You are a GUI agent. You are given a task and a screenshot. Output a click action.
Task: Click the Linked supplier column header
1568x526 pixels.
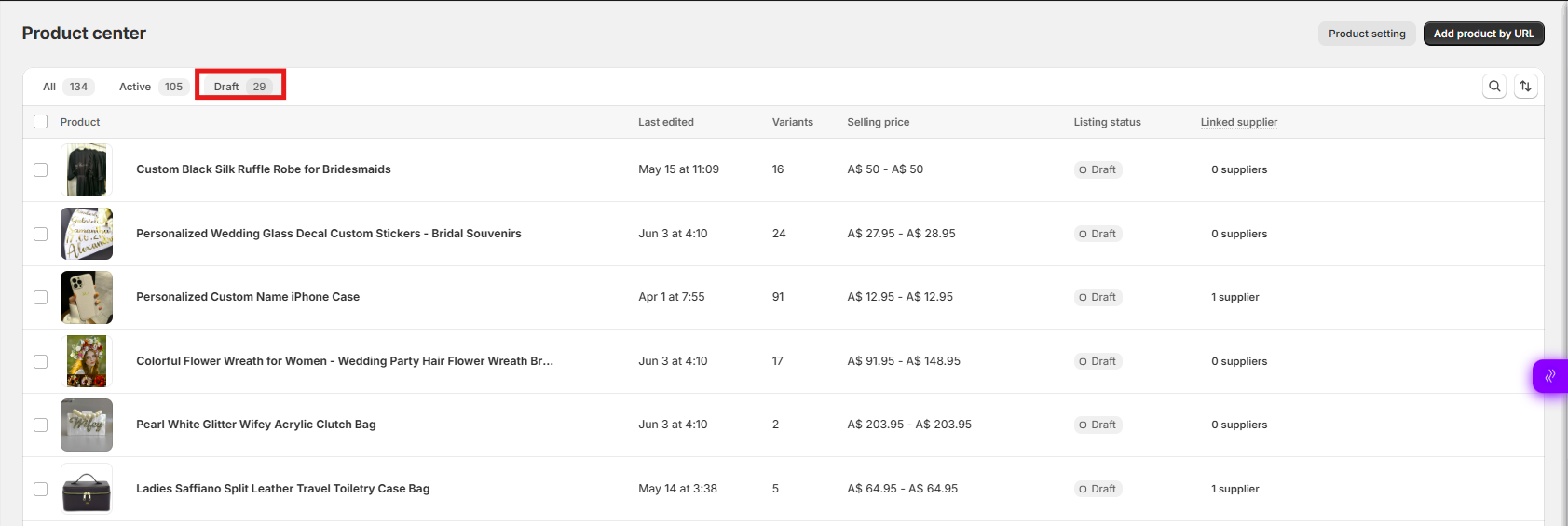[x=1238, y=122]
